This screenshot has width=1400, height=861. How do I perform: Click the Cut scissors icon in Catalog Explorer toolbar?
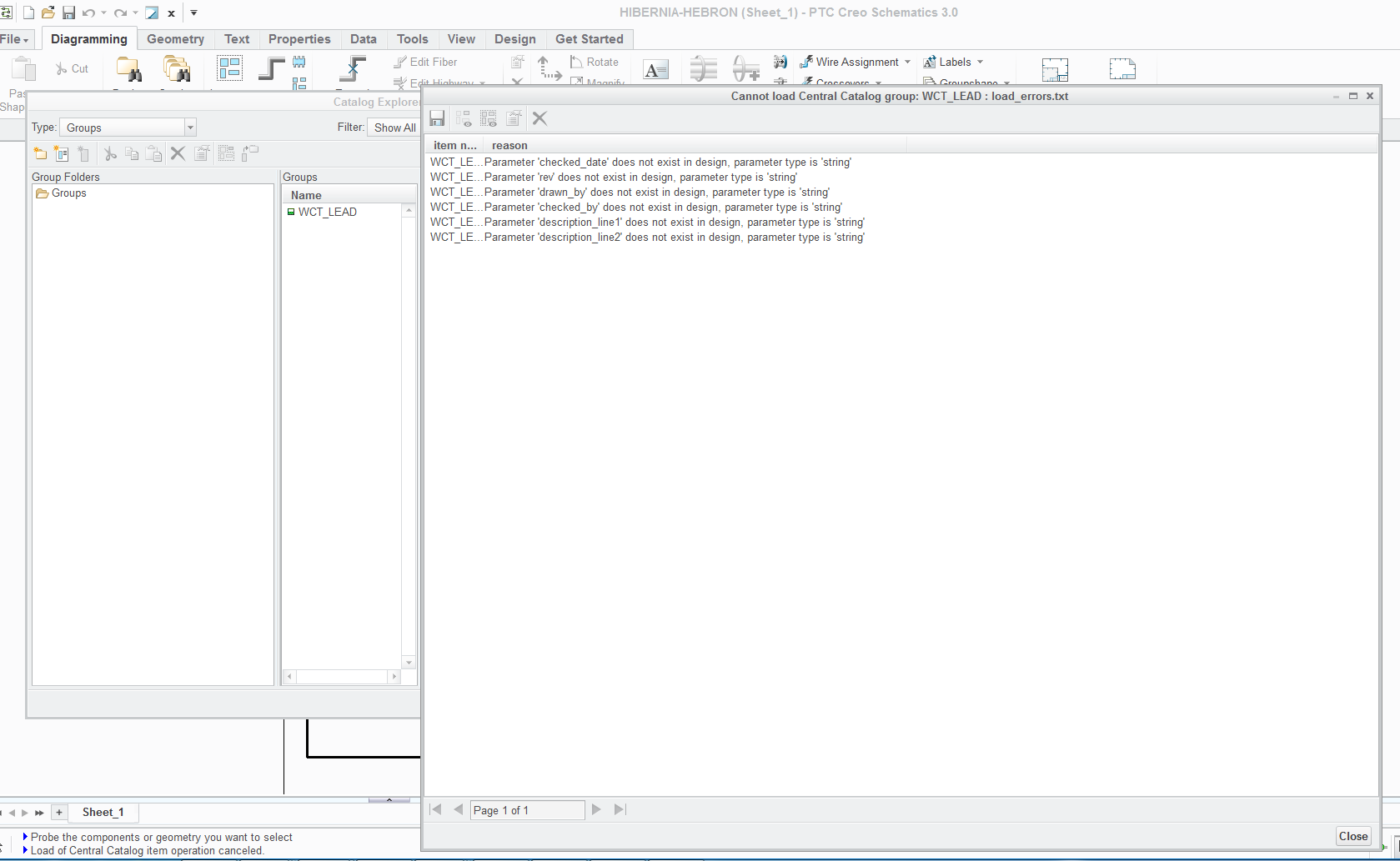(109, 153)
